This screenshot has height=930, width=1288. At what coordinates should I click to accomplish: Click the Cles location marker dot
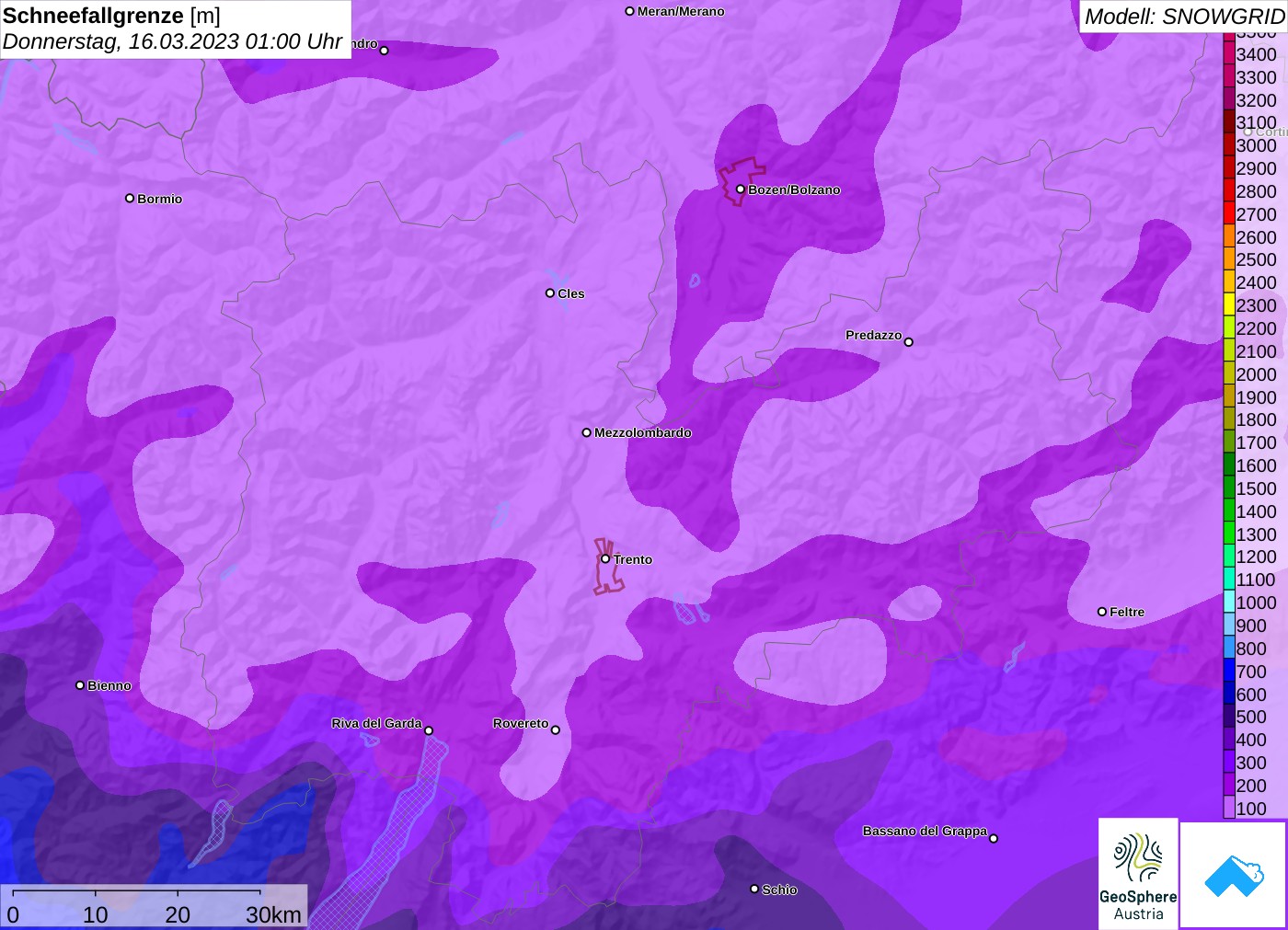(550, 293)
